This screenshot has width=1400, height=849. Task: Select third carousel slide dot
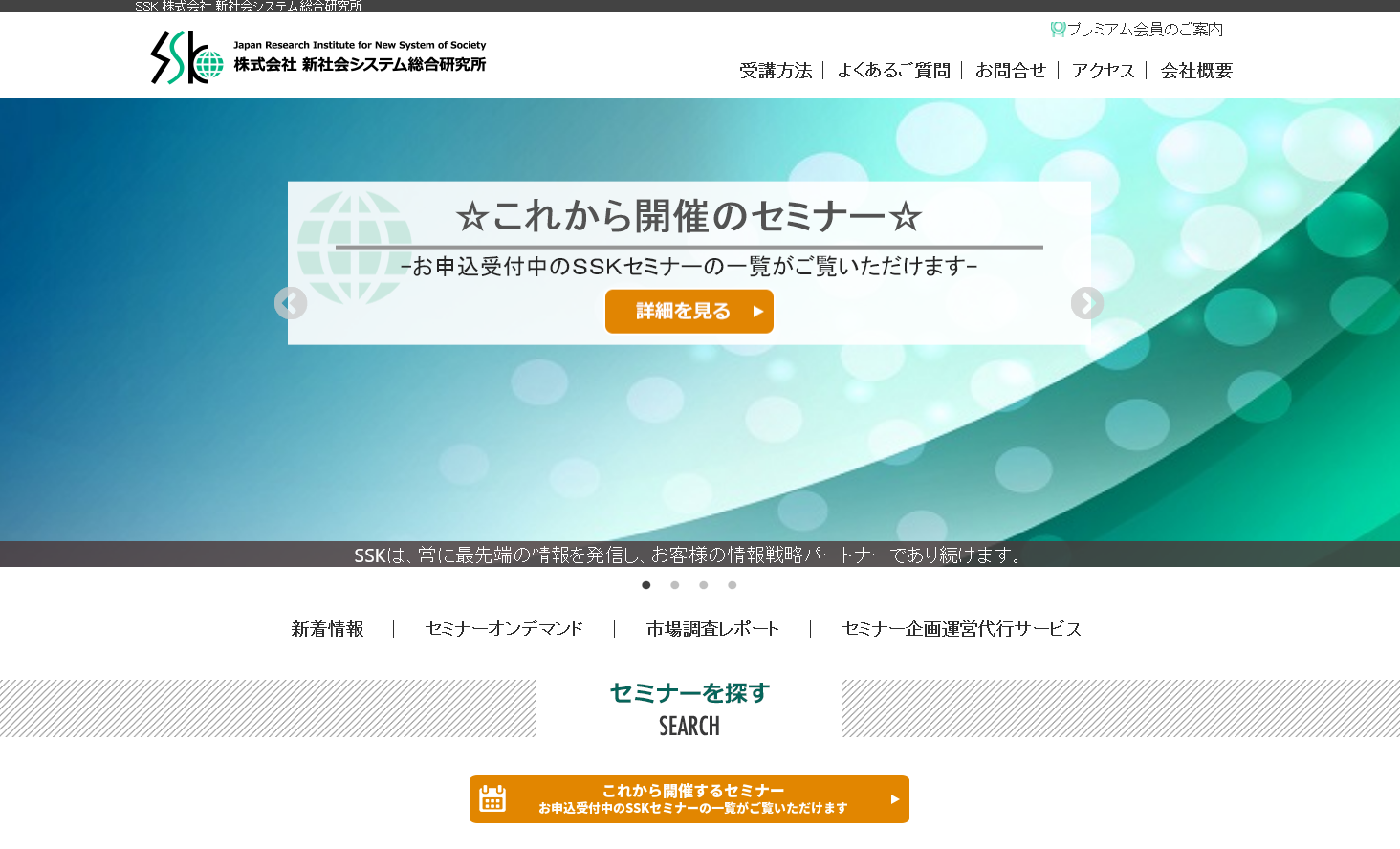coord(704,585)
